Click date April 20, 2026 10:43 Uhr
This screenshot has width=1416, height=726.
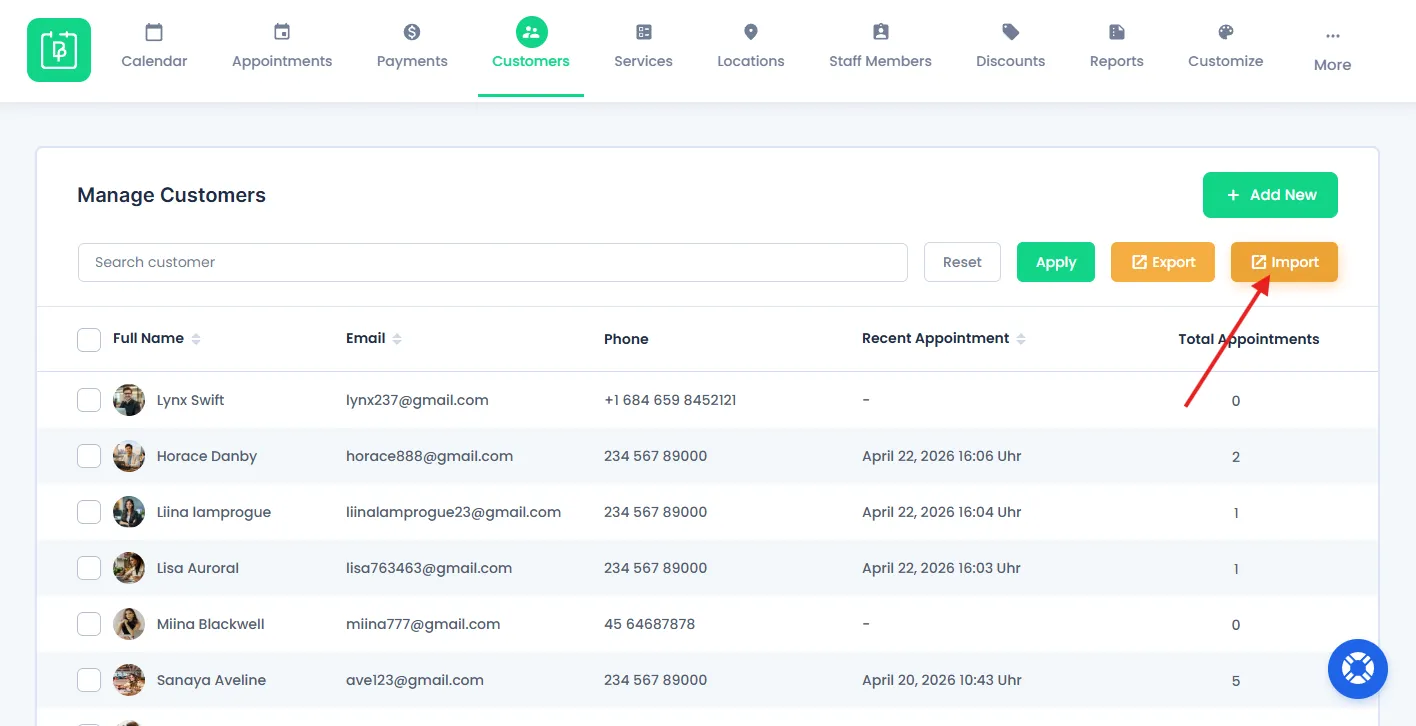(x=942, y=680)
